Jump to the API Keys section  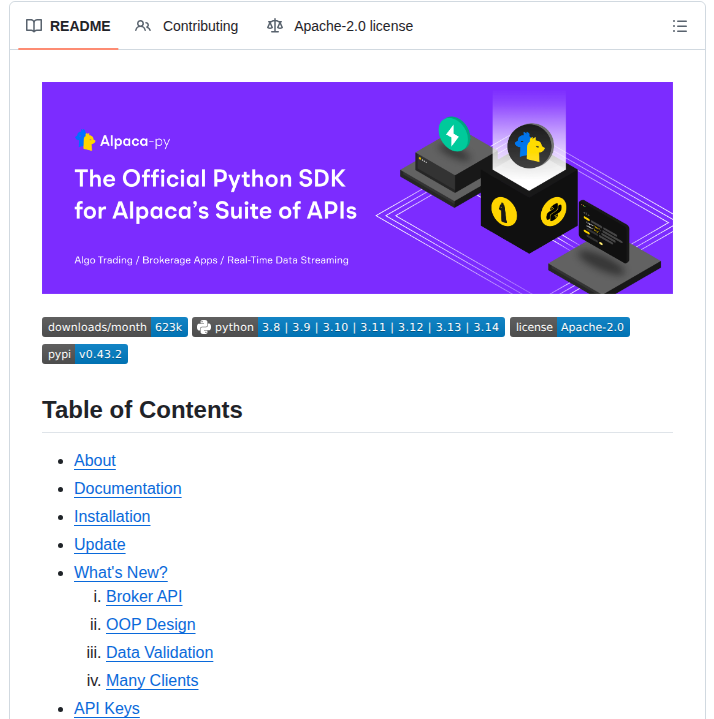(107, 708)
